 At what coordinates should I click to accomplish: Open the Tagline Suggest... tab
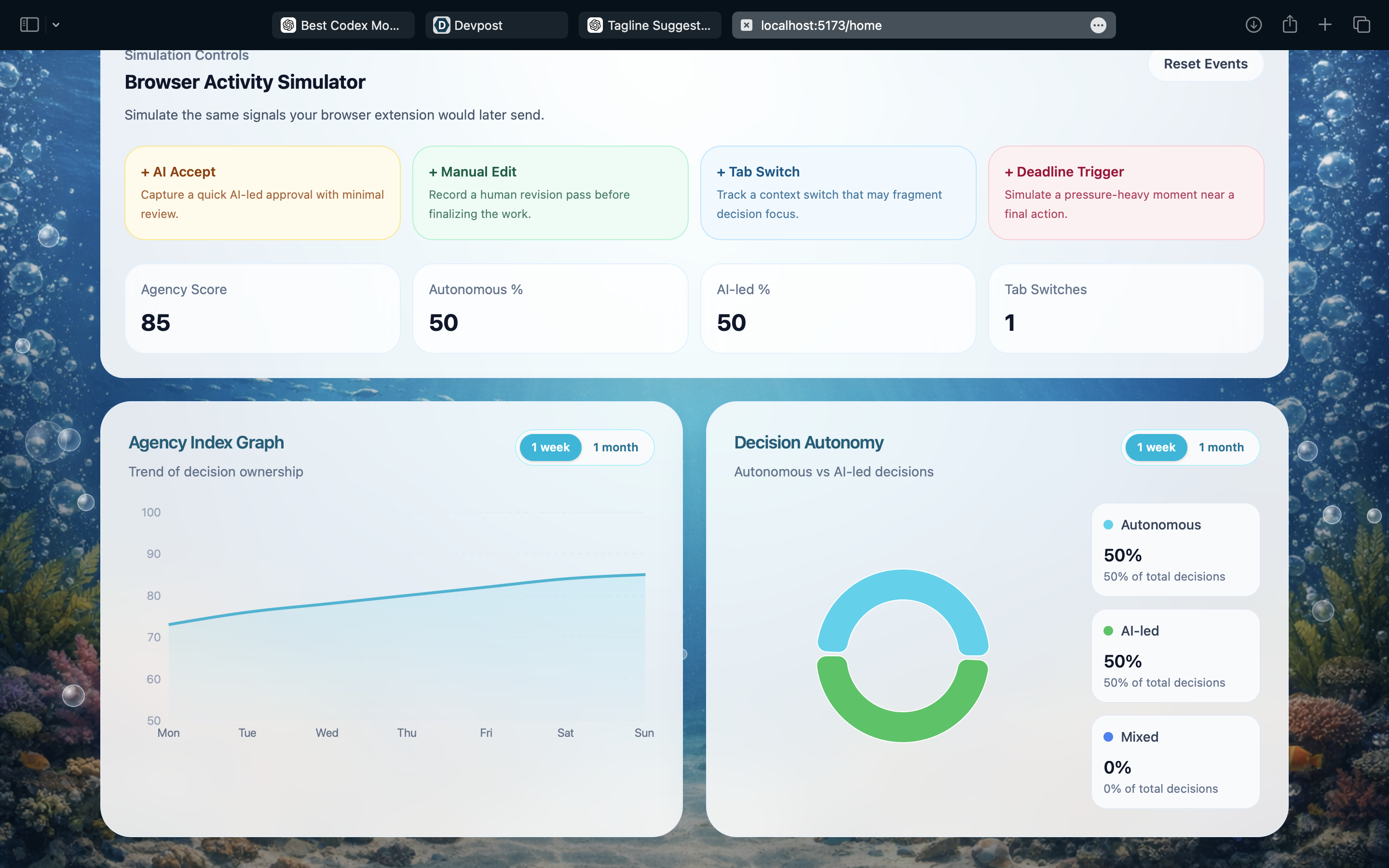point(649,25)
